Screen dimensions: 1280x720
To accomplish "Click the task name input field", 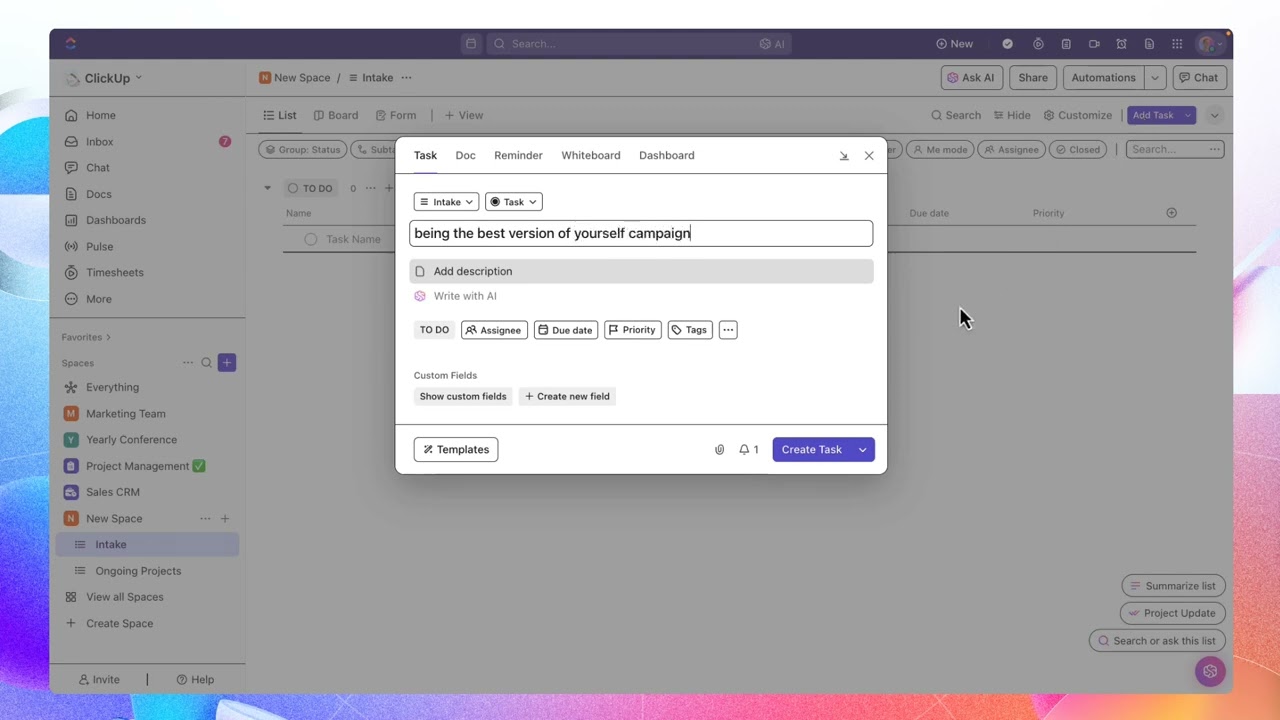I will pos(641,234).
